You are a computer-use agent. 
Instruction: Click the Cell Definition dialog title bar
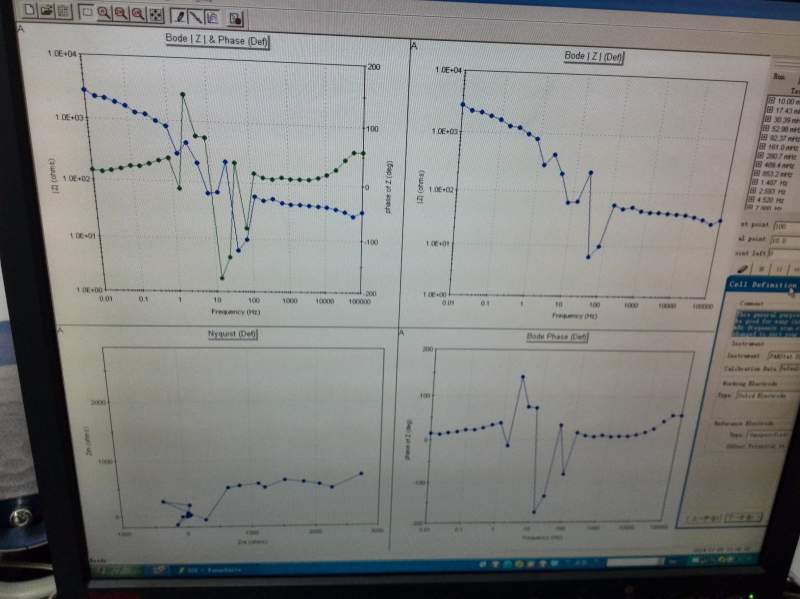(763, 285)
